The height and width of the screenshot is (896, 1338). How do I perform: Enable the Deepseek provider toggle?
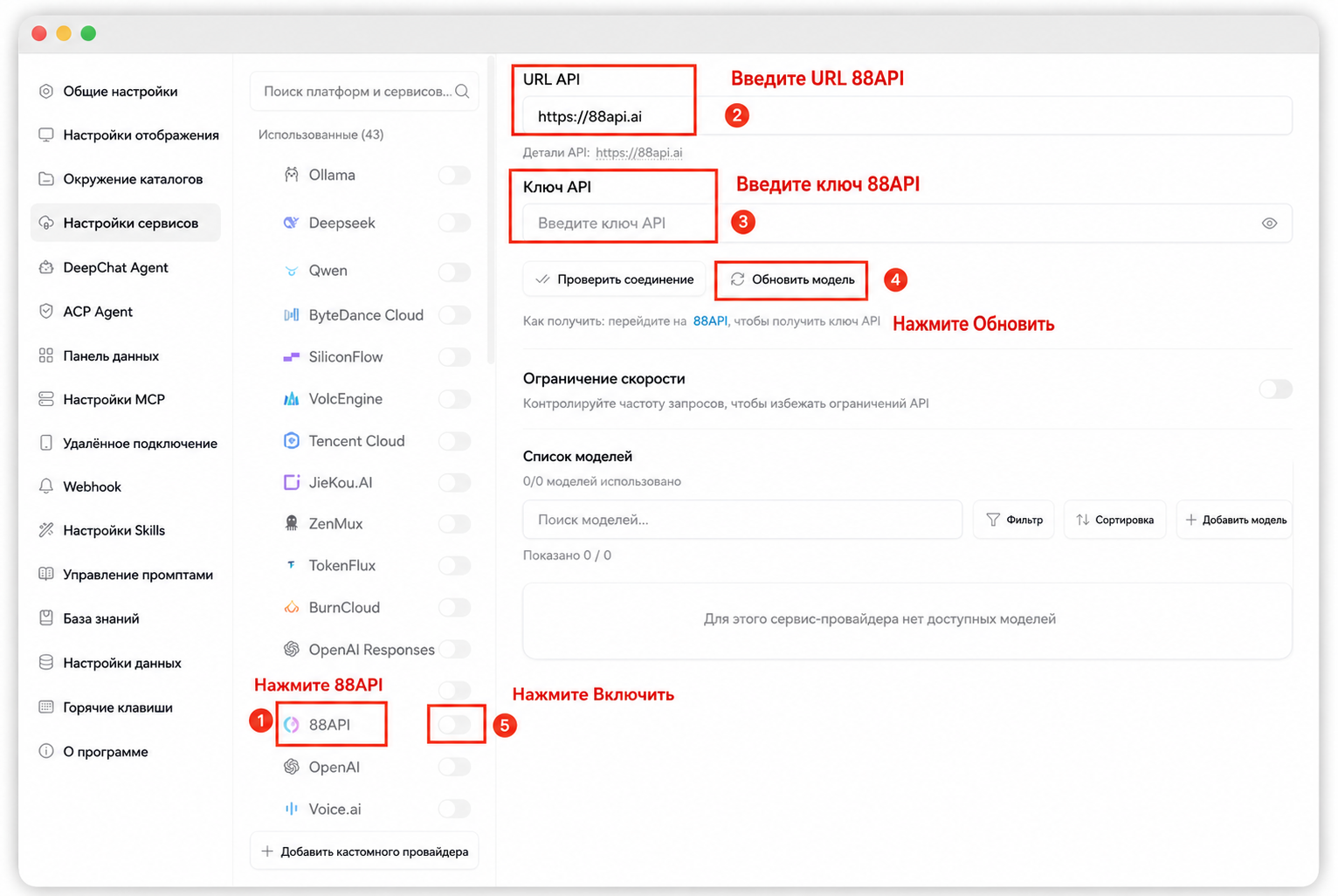coord(454,223)
